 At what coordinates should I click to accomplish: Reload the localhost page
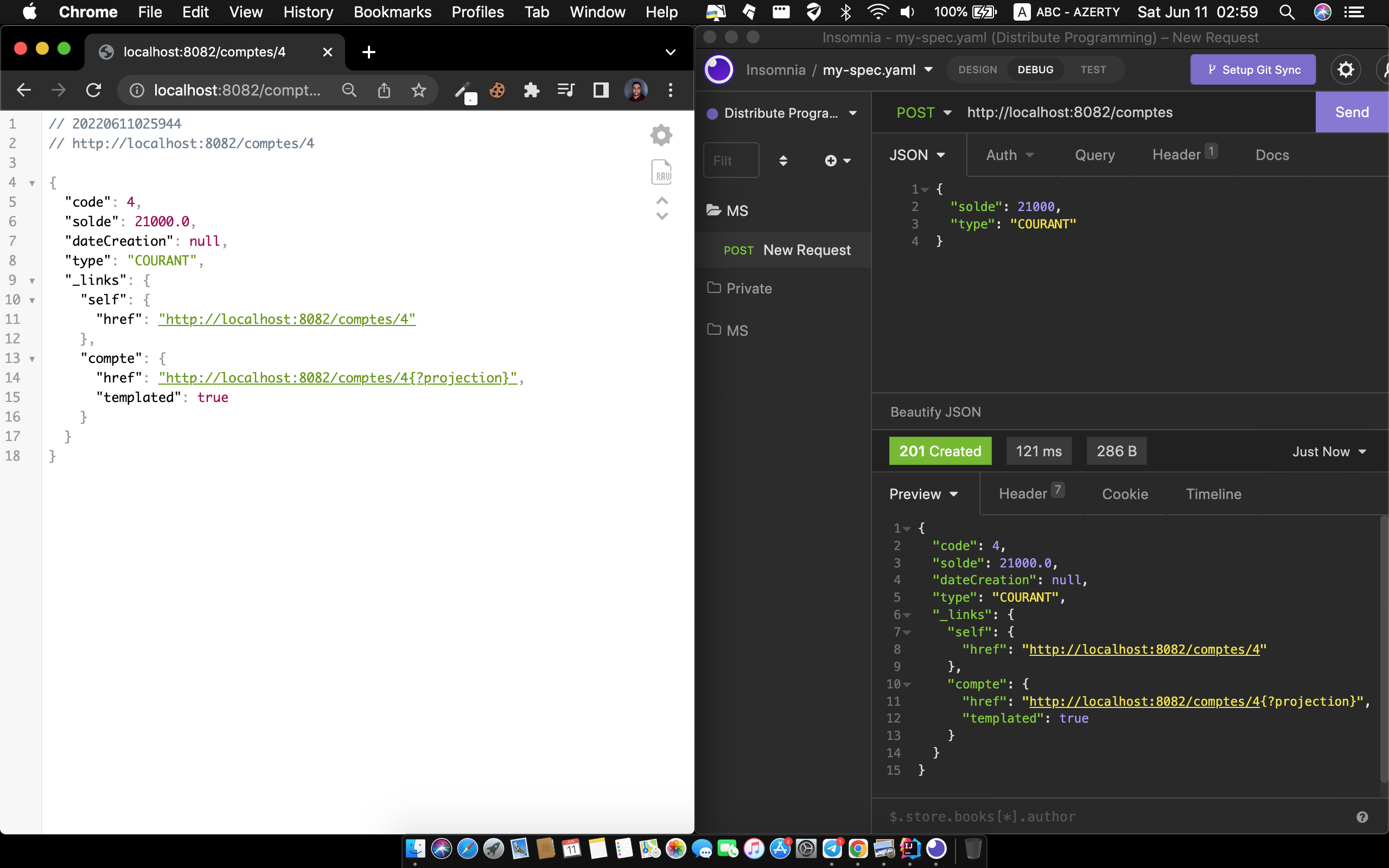(x=93, y=90)
